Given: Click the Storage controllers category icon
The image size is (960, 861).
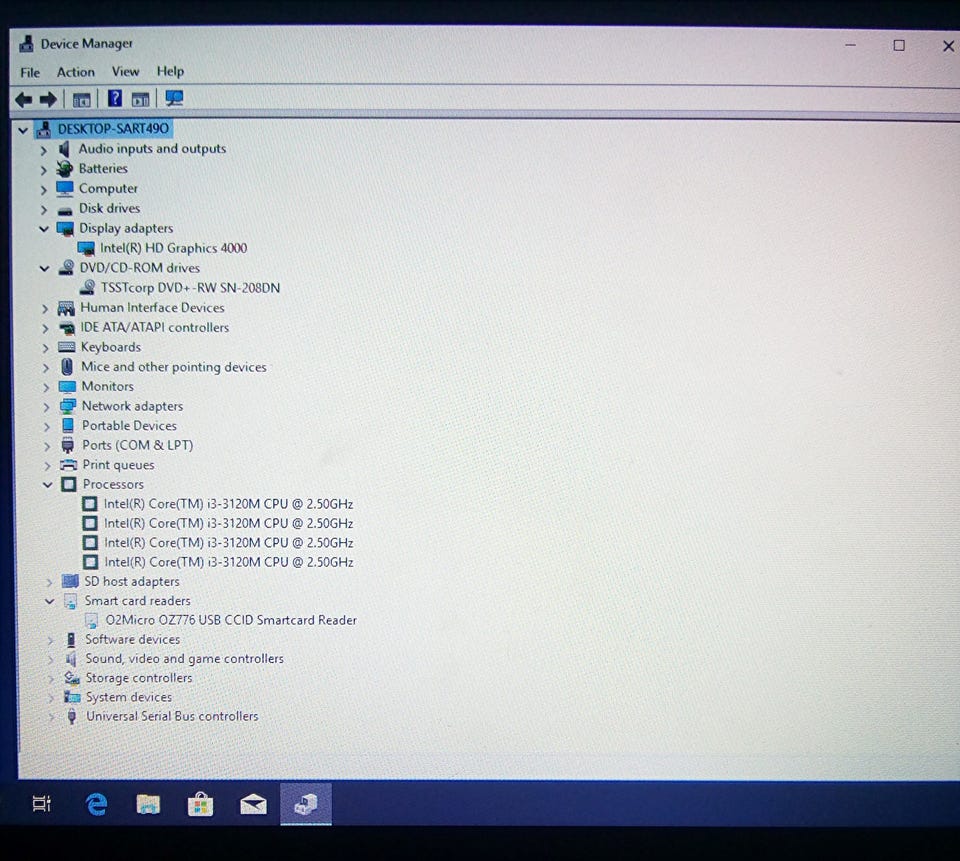Looking at the screenshot, I should pyautogui.click(x=72, y=678).
